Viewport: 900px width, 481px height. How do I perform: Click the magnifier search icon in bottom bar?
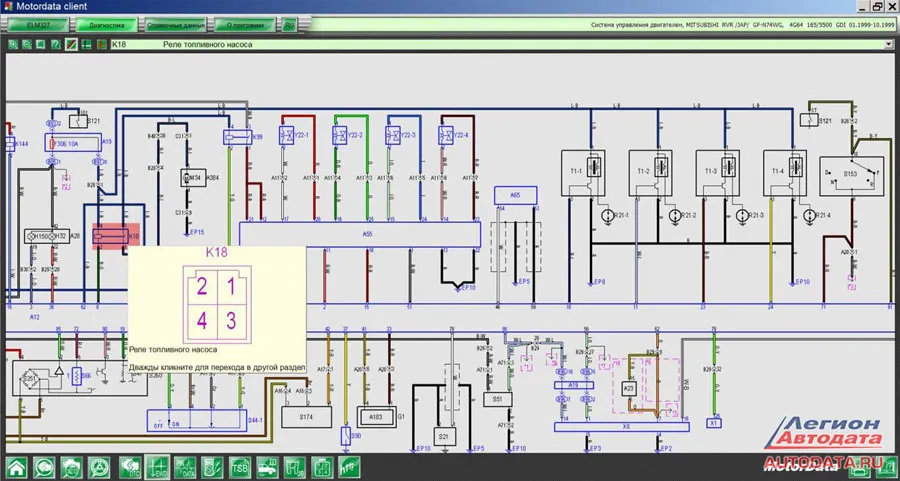click(x=72, y=468)
